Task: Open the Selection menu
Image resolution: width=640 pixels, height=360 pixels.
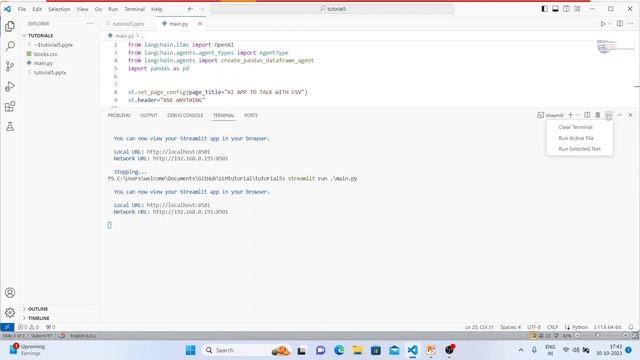Action: pyautogui.click(x=59, y=9)
